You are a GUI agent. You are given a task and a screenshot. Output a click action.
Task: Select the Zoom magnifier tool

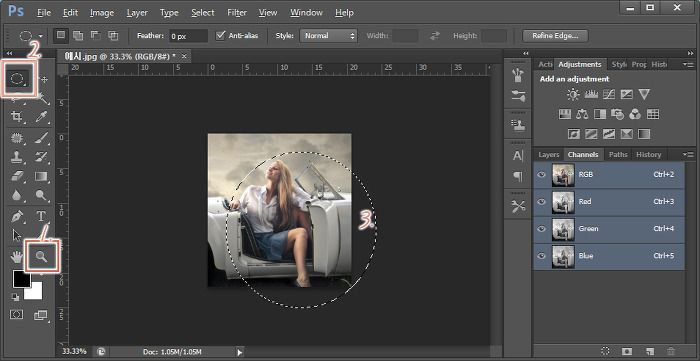[x=42, y=256]
